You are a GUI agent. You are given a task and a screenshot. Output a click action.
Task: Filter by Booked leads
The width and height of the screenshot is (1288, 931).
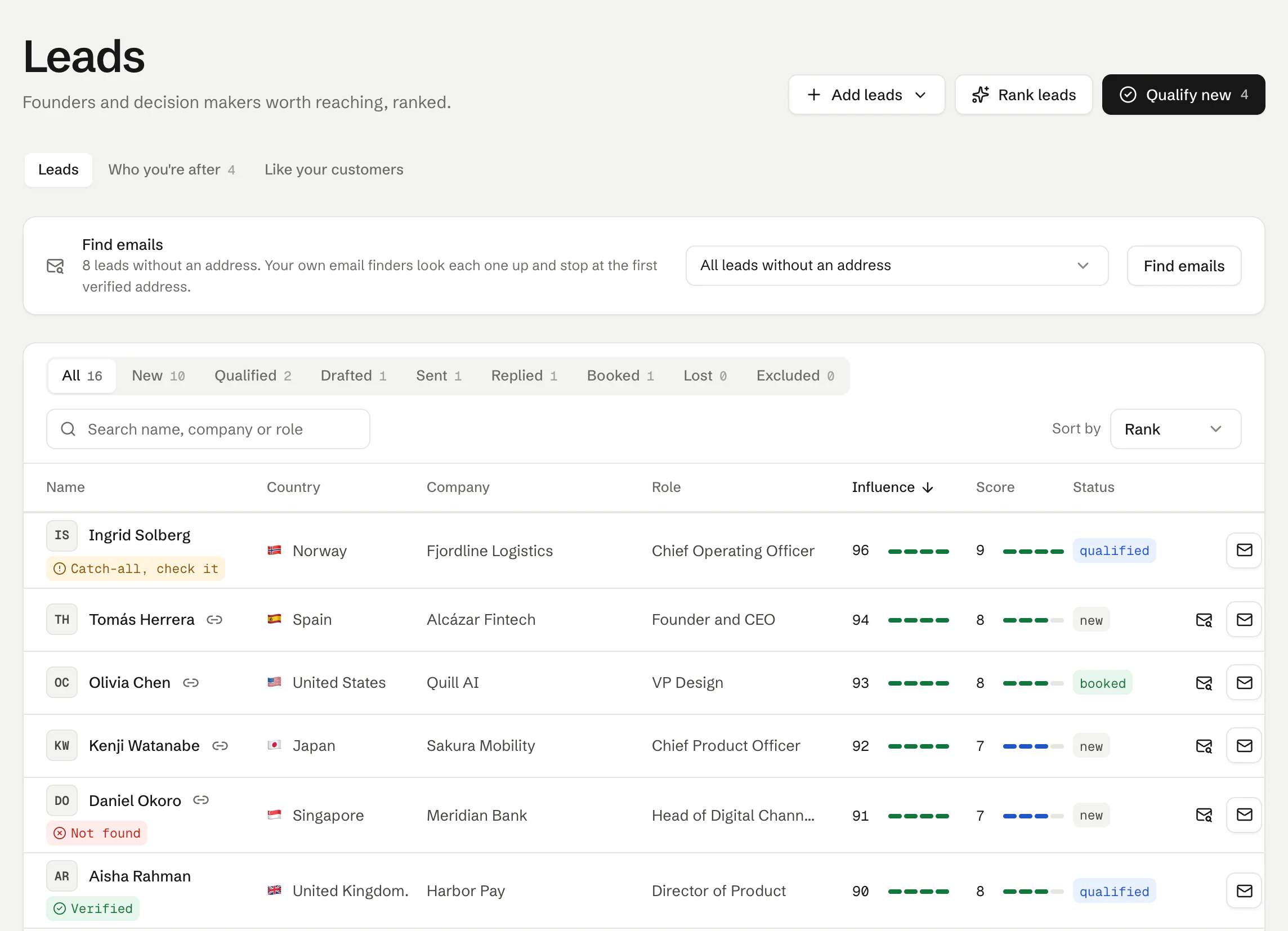(x=621, y=376)
